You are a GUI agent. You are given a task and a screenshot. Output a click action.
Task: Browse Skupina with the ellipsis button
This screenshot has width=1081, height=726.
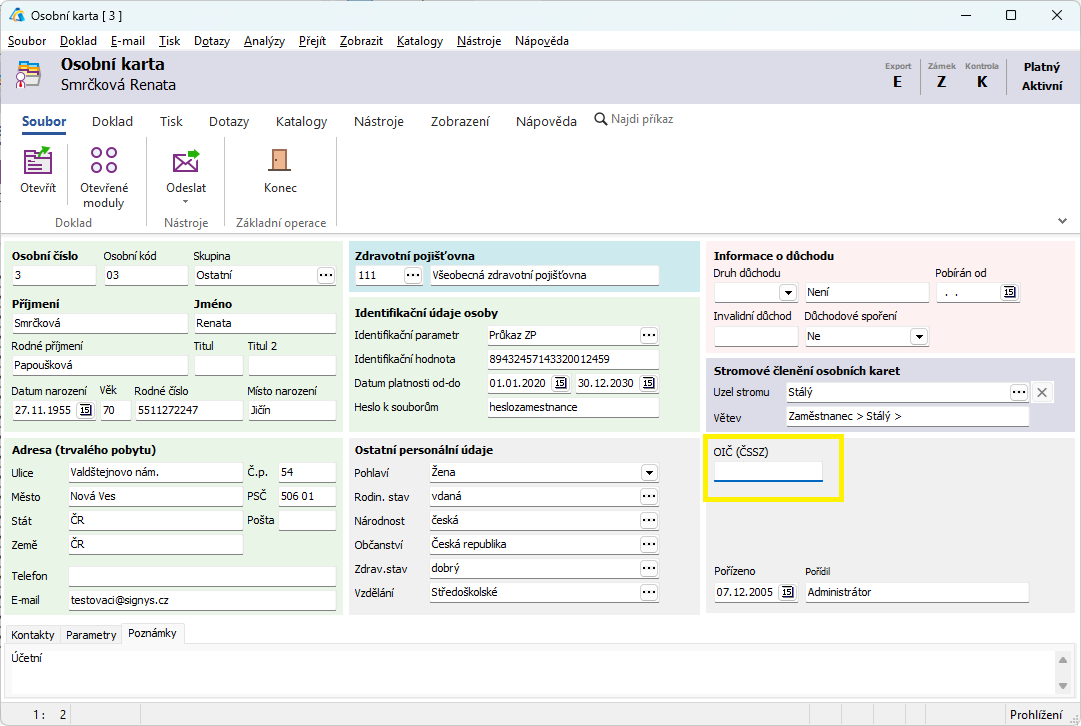coord(325,274)
